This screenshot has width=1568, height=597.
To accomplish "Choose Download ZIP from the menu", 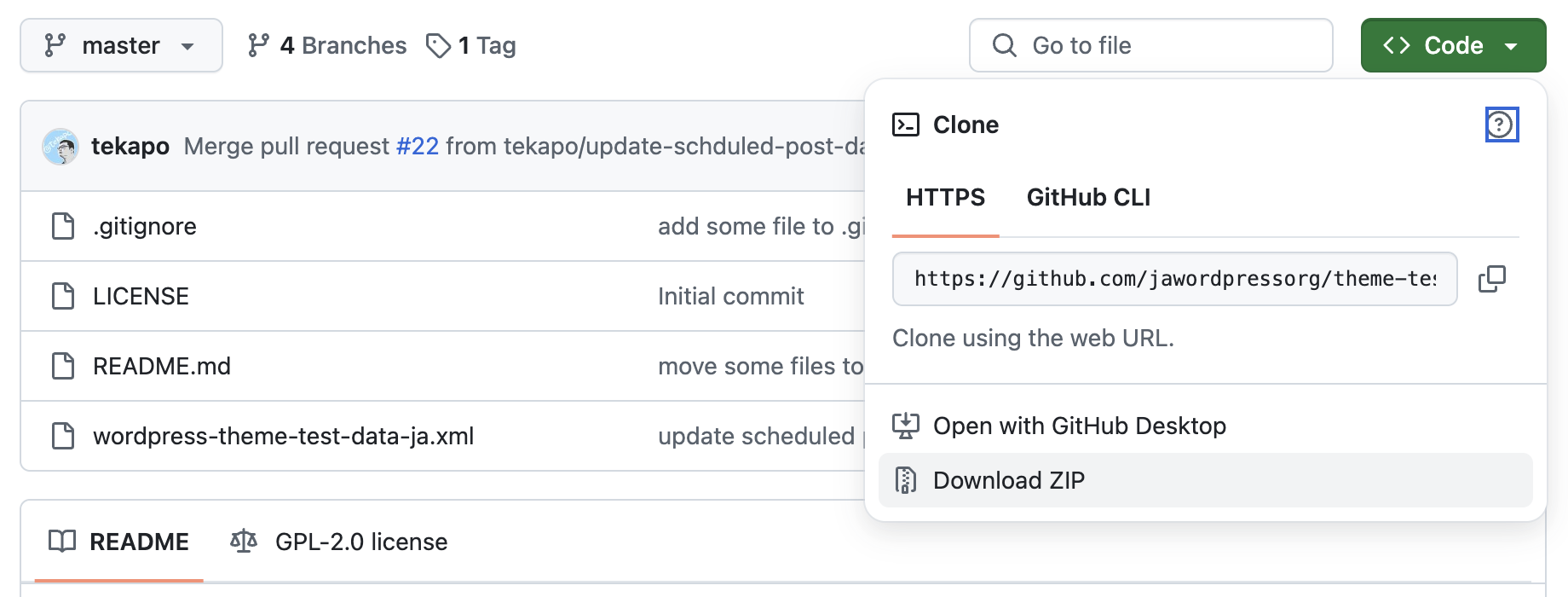I will click(1008, 481).
